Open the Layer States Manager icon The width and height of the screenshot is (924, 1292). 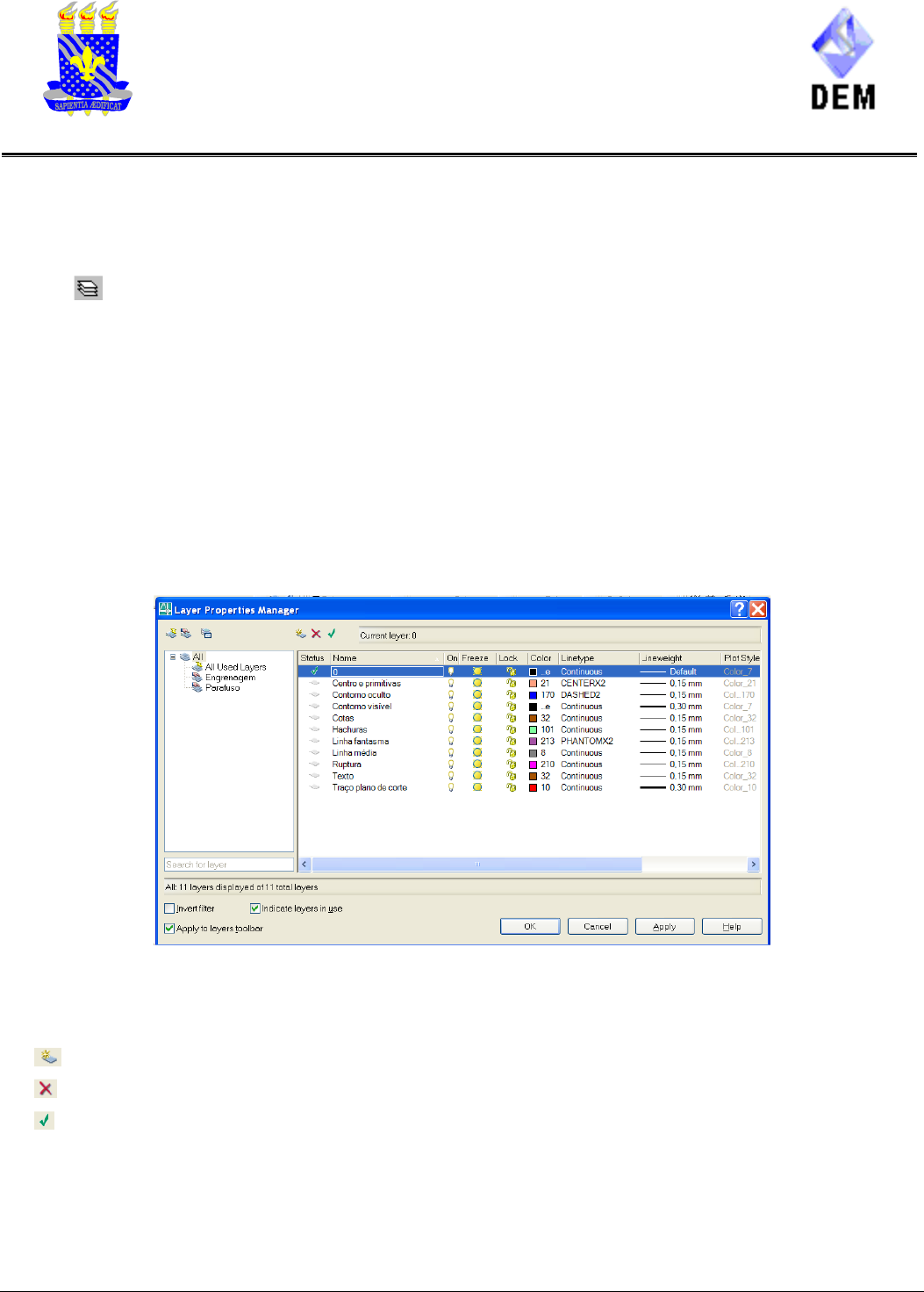click(x=206, y=633)
